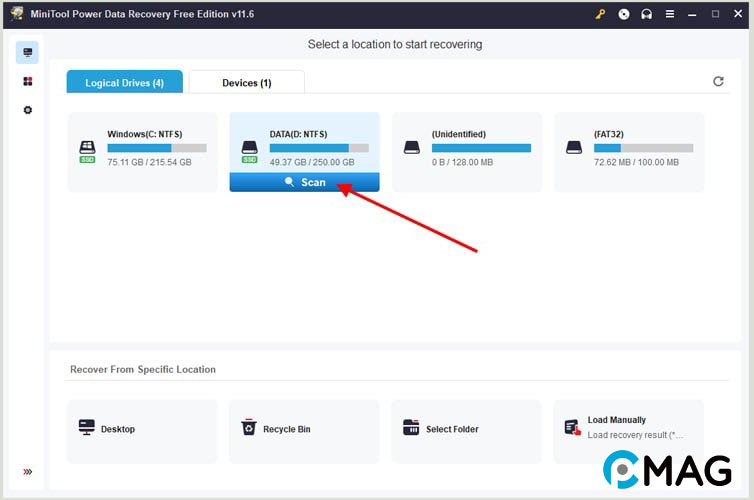Select the (FAT32) drive card
754x500 pixels.
click(x=629, y=152)
